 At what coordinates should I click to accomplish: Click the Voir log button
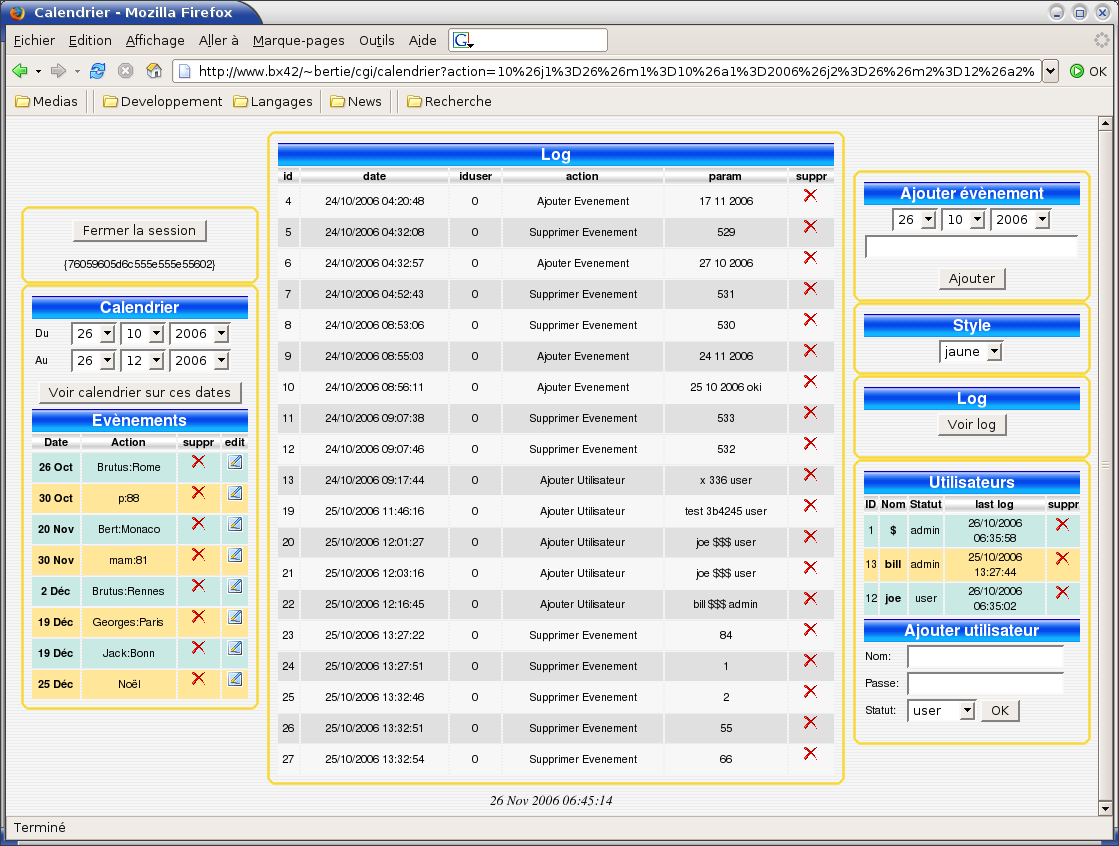972,425
